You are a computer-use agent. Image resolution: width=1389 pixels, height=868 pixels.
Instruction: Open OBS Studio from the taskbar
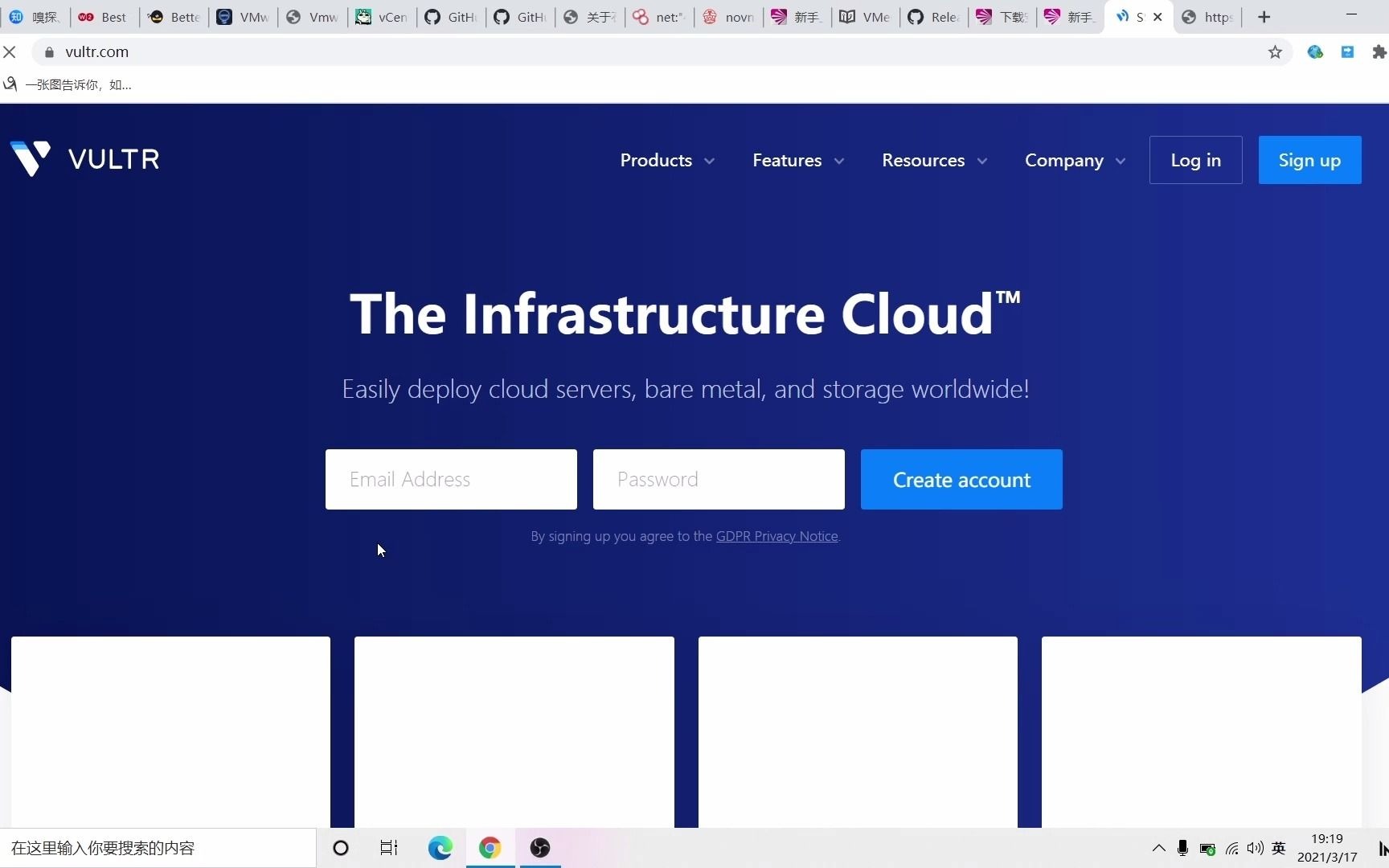point(540,848)
